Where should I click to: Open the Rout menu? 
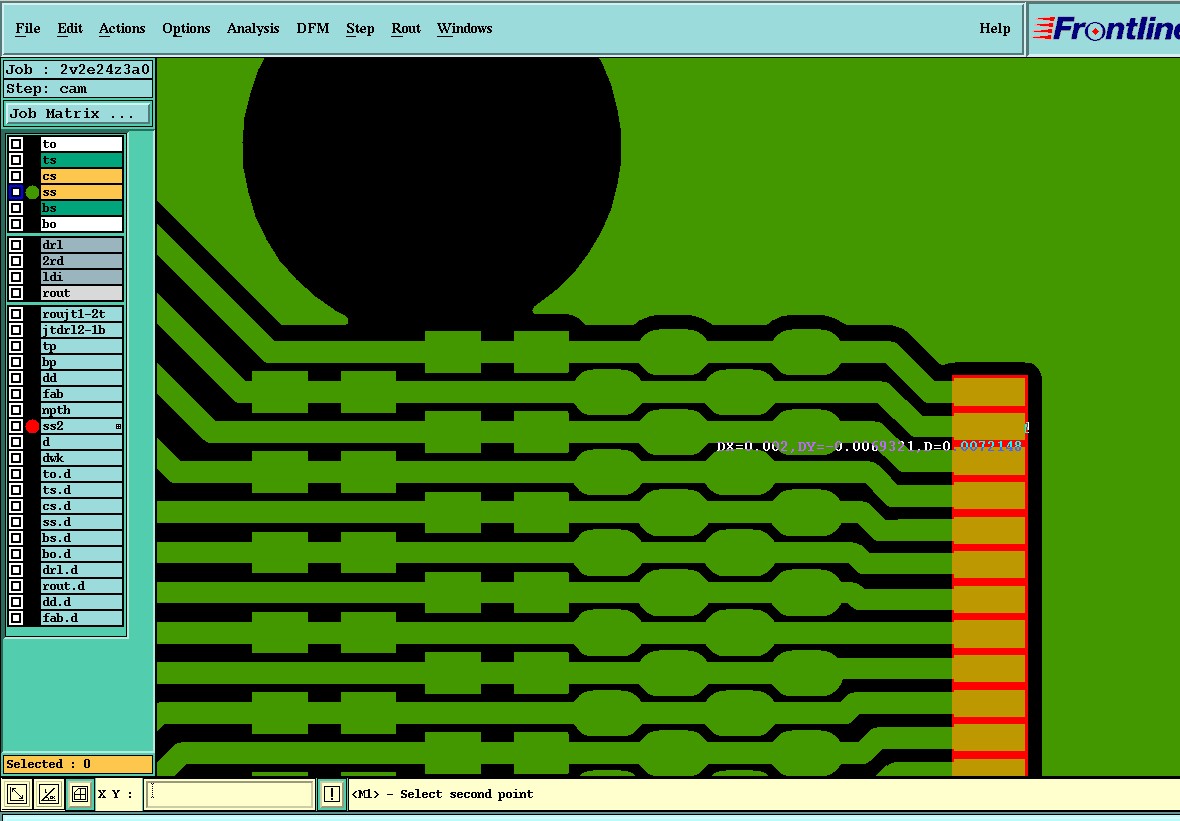(x=406, y=29)
